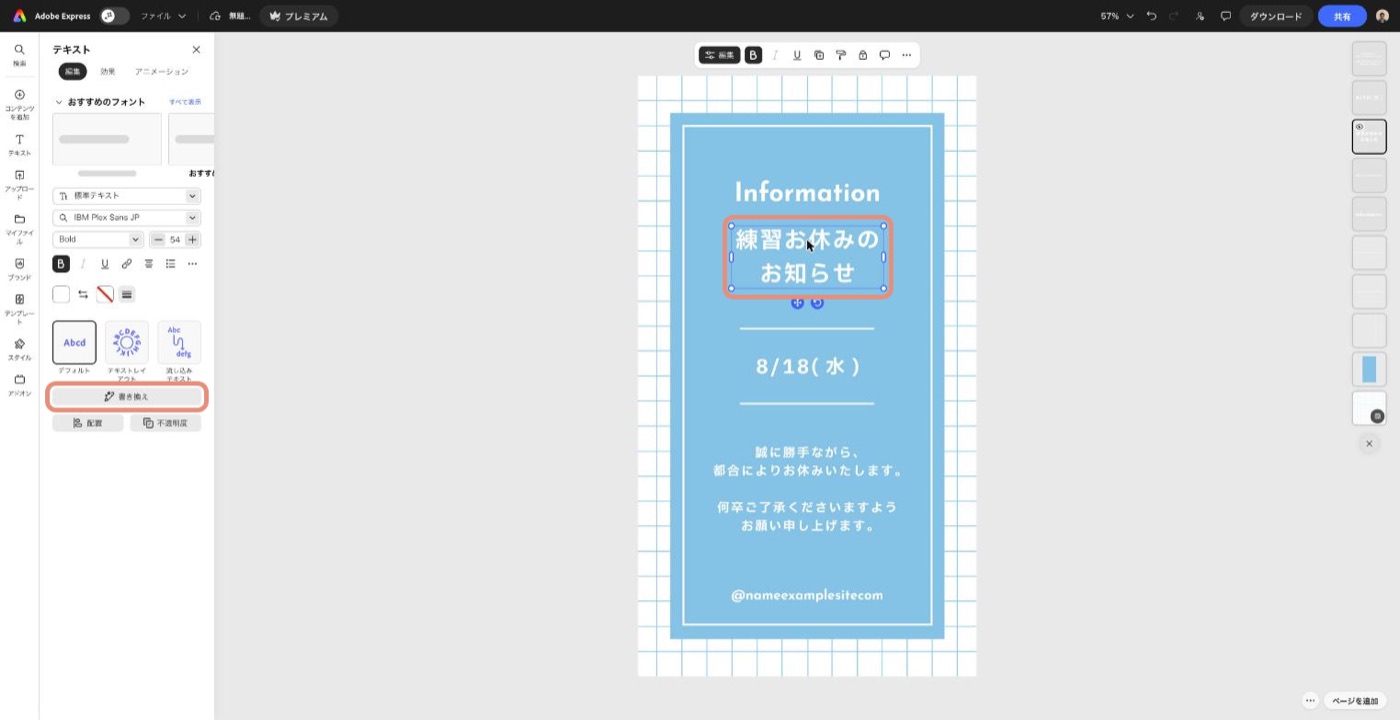Click the white text fill color swatch
This screenshot has width=1400, height=720.
click(61, 294)
